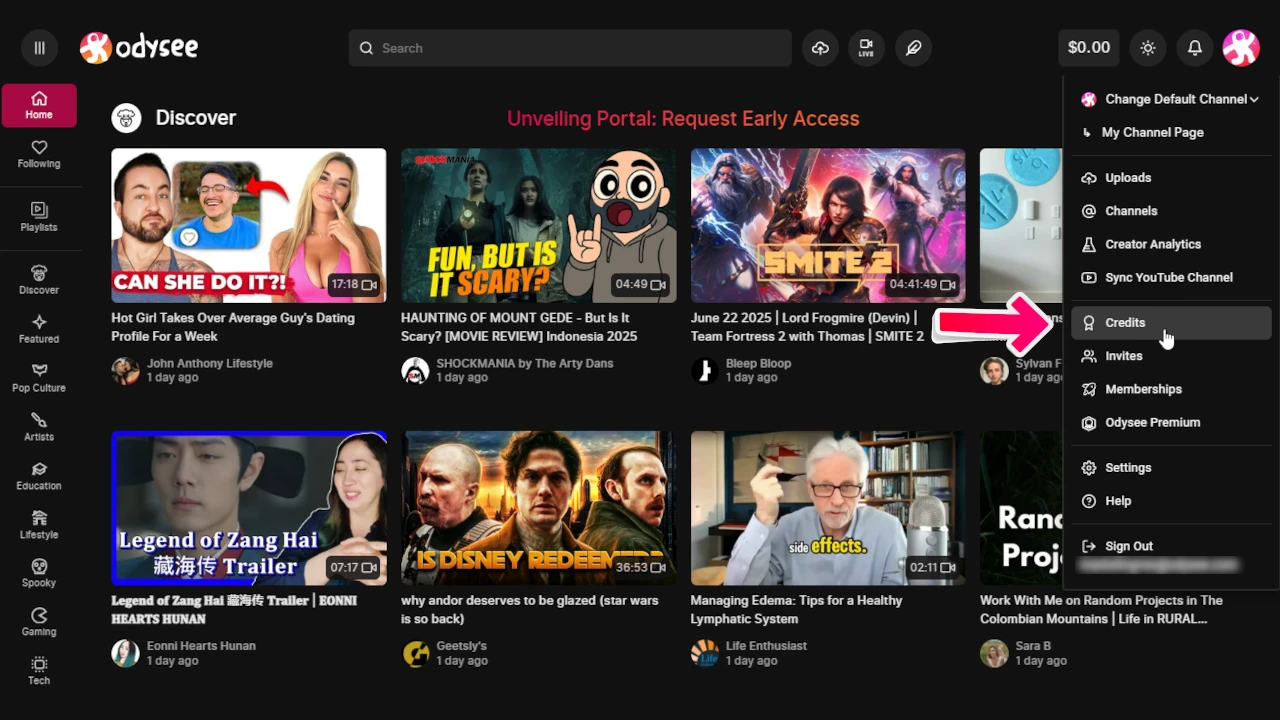Viewport: 1280px width, 720px height.
Task: Open Education category in sidebar
Action: coord(39,476)
